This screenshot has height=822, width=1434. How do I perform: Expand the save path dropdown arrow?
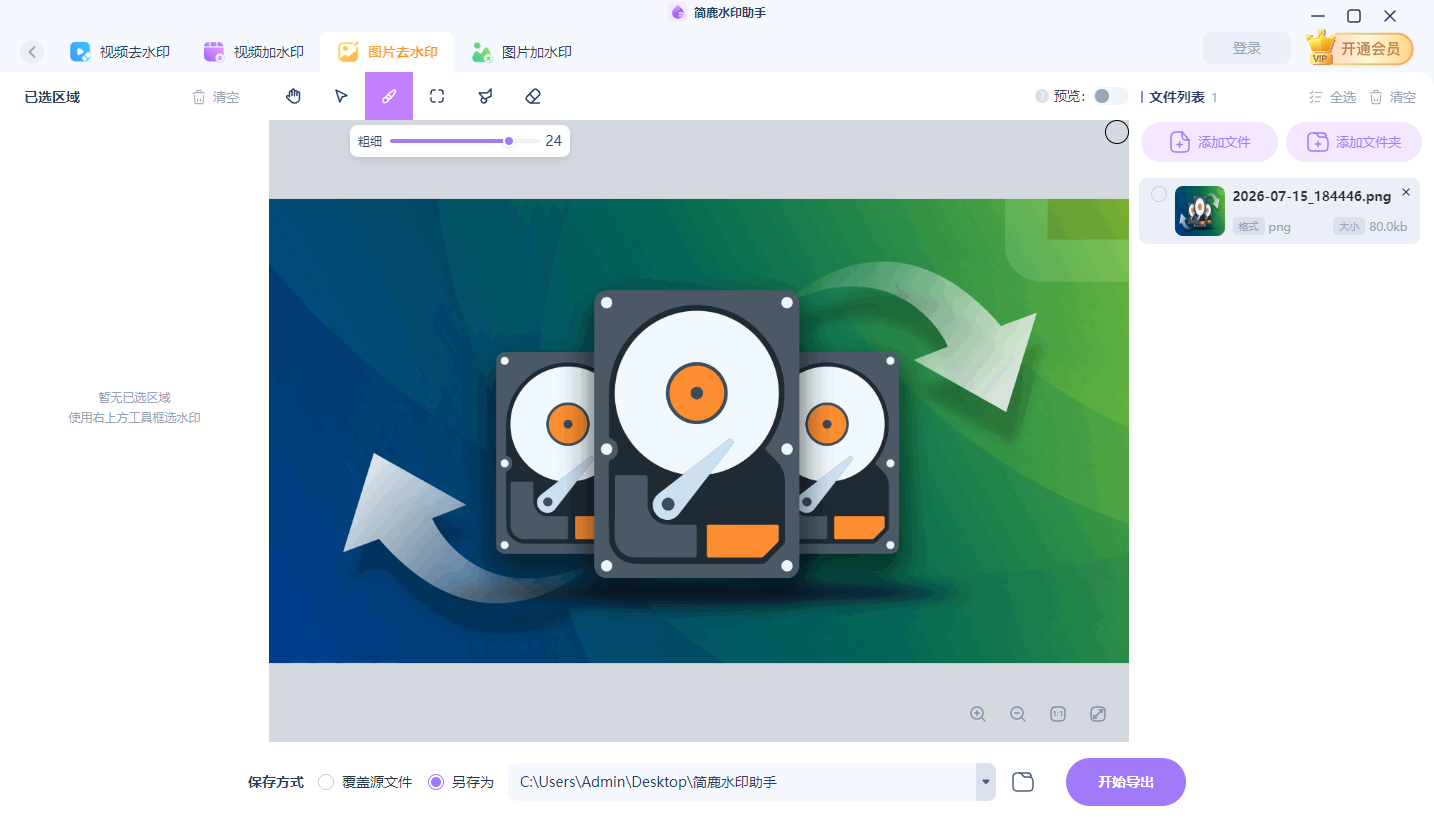(x=986, y=782)
